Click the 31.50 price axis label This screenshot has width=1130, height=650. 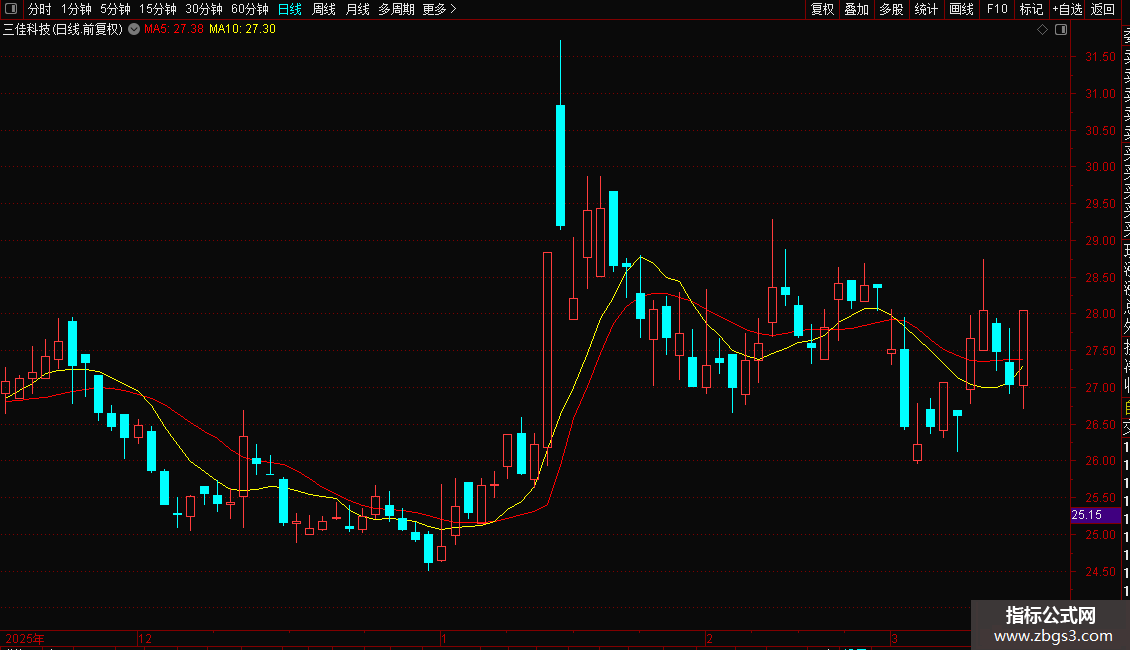[1100, 57]
